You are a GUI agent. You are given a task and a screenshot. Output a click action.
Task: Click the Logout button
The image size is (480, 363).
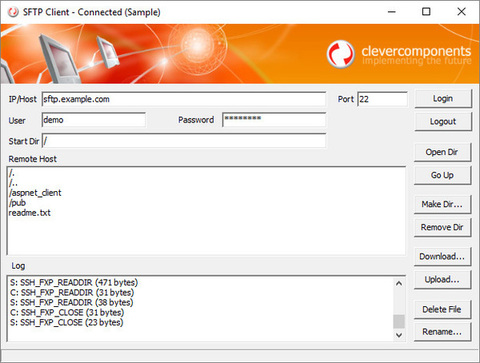[x=443, y=122]
